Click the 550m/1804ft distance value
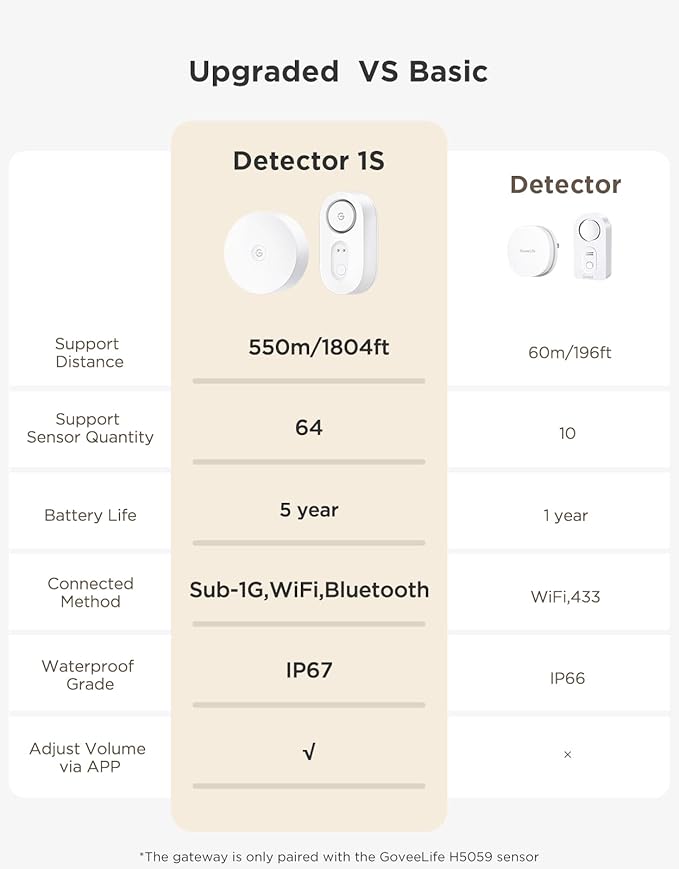This screenshot has height=869, width=679. click(319, 348)
